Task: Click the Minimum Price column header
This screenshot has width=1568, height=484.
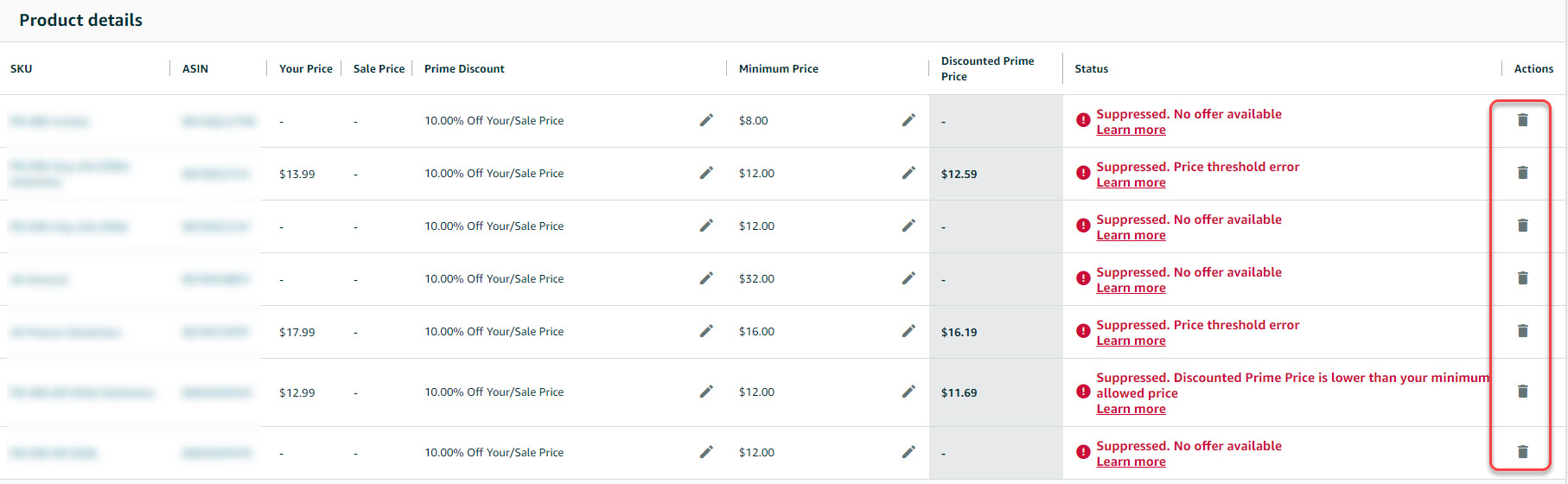Action: tap(778, 69)
